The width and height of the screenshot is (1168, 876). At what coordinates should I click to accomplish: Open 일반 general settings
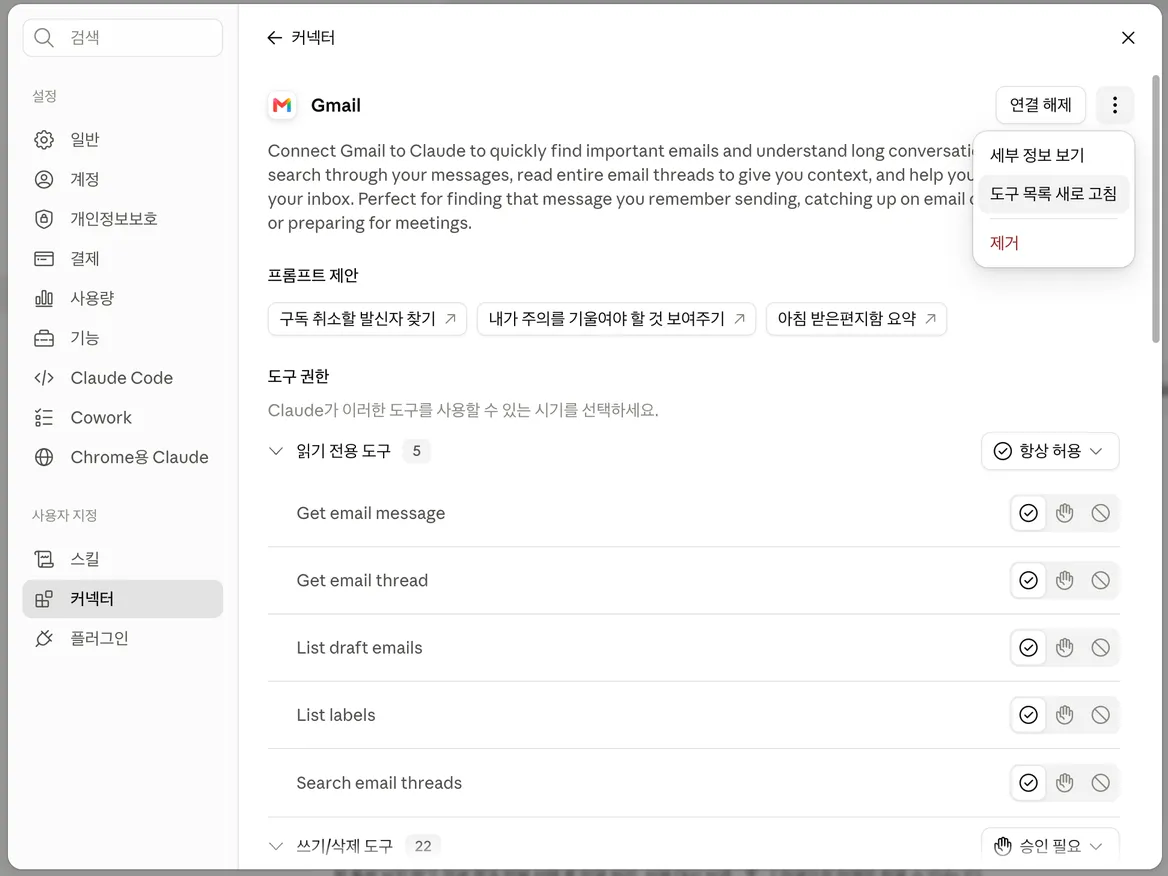(x=123, y=139)
